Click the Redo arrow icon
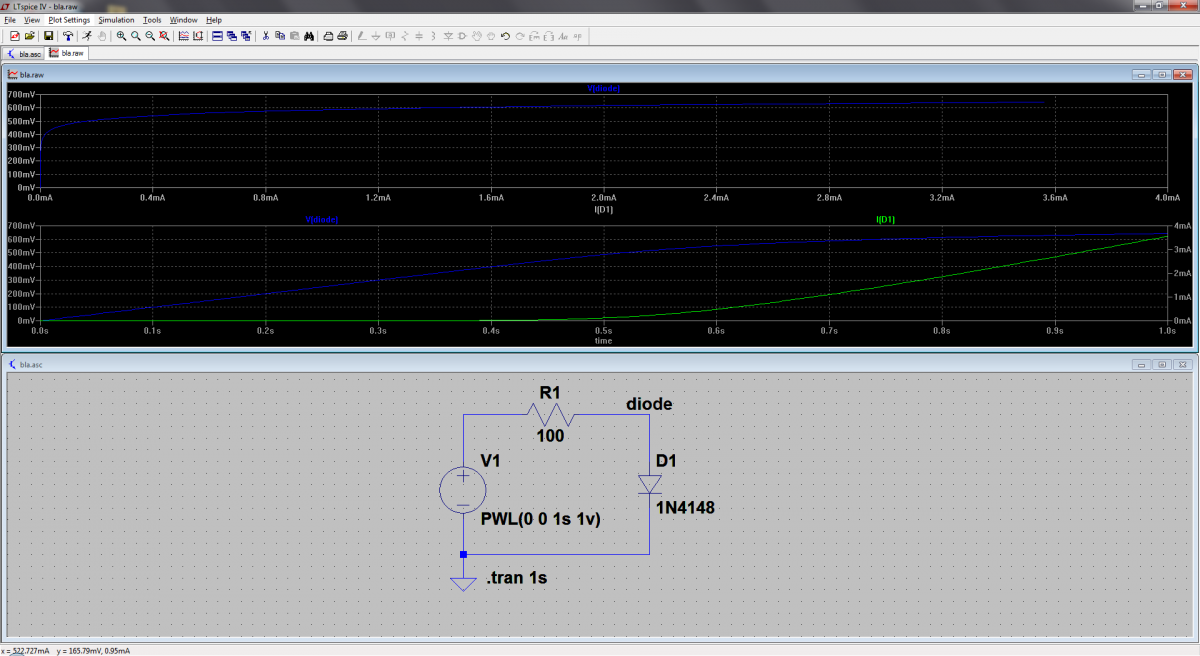Screen dimensions: 1200x656 (x=520, y=36)
